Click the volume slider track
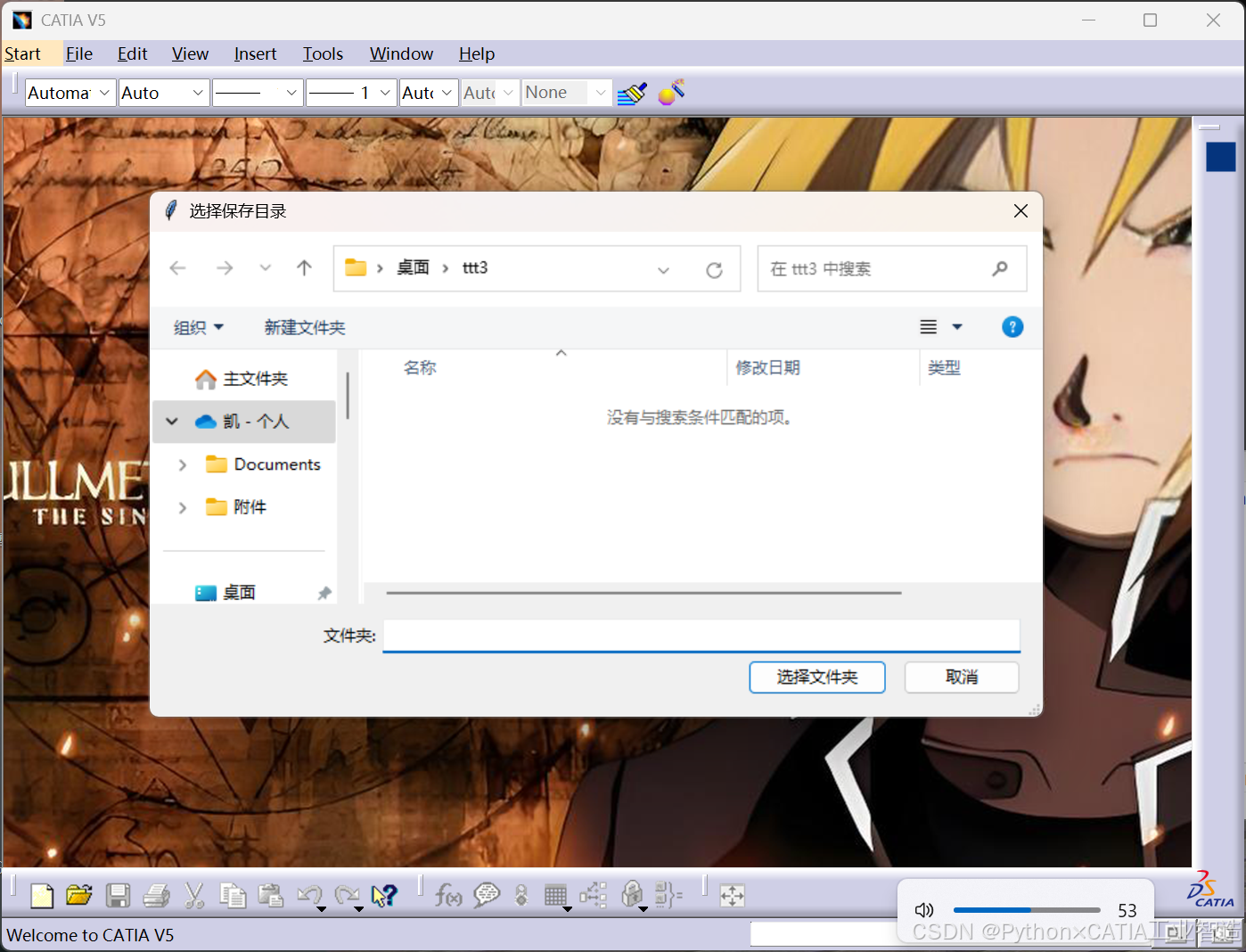This screenshot has height=952, width=1246. (1027, 910)
